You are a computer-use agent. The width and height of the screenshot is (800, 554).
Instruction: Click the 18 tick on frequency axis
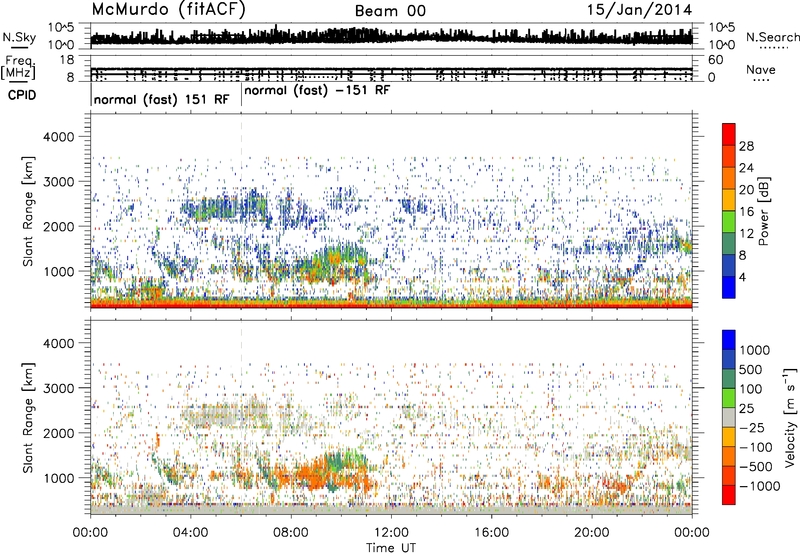[66, 60]
